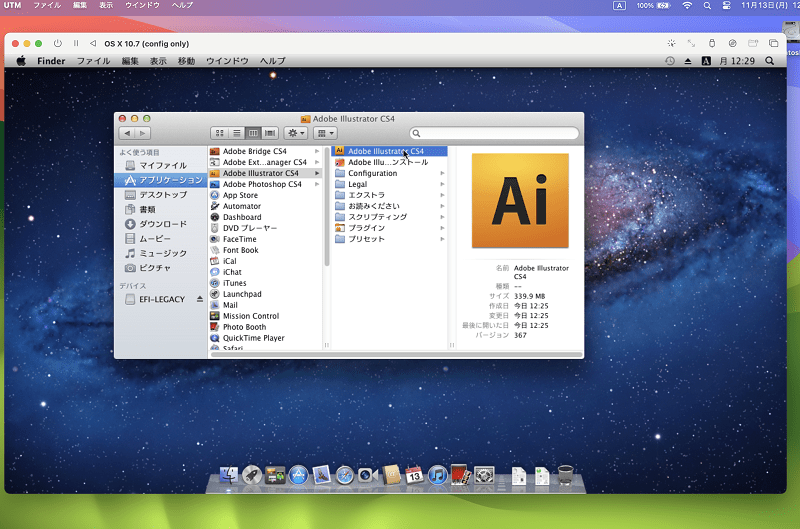
Task: Switch Finder to list view
Action: [237, 133]
